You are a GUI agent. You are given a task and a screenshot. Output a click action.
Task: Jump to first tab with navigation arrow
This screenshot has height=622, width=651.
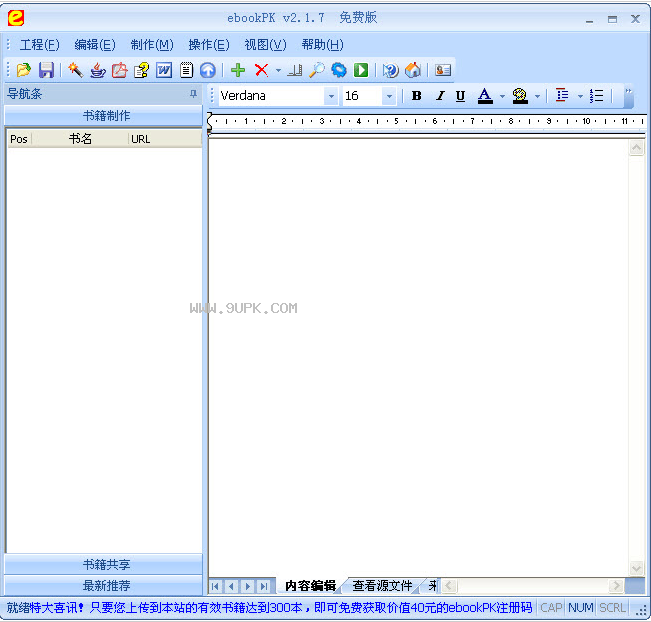pyautogui.click(x=215, y=586)
